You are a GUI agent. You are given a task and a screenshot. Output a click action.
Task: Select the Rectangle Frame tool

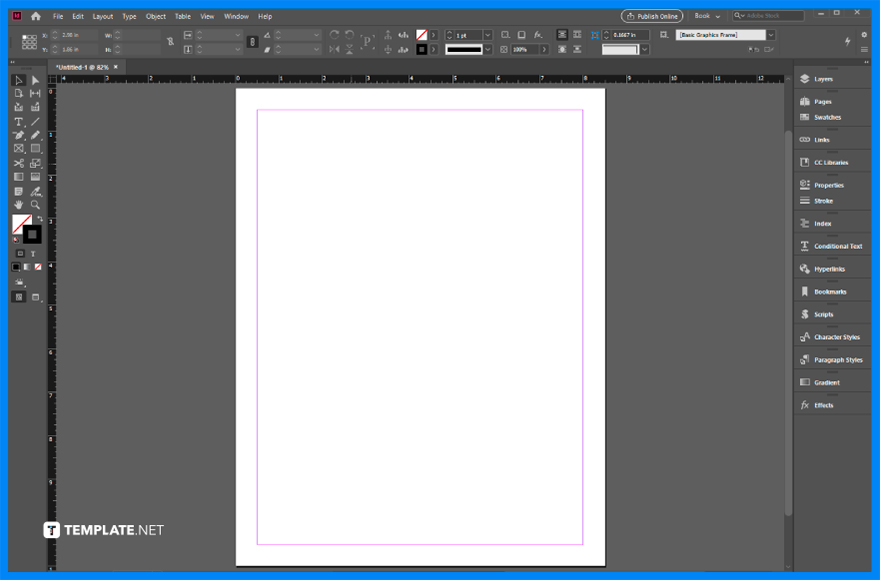[18, 148]
